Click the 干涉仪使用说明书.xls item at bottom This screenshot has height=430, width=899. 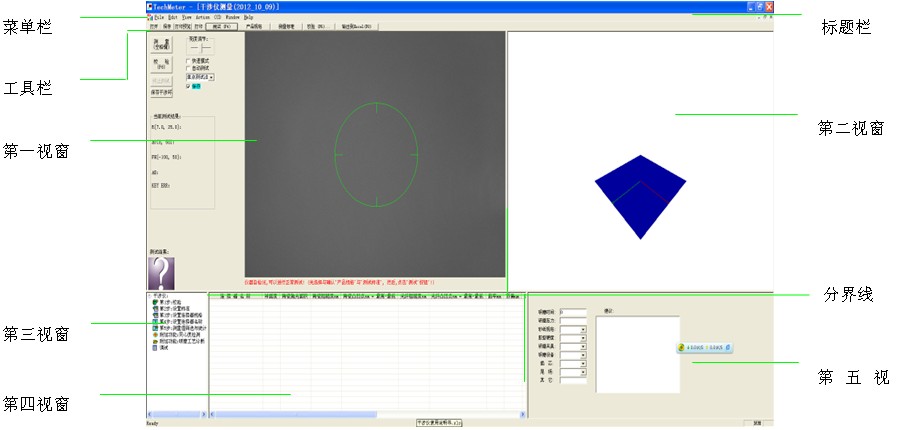point(439,423)
